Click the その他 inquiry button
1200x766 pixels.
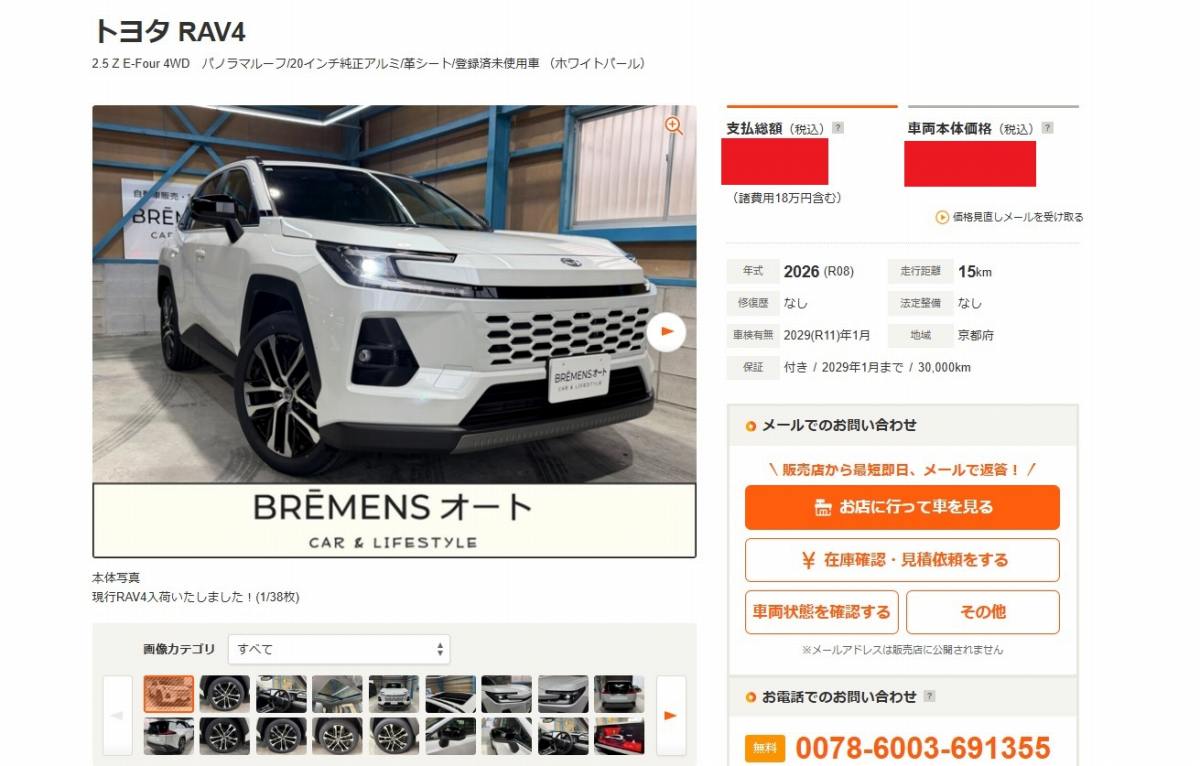983,612
